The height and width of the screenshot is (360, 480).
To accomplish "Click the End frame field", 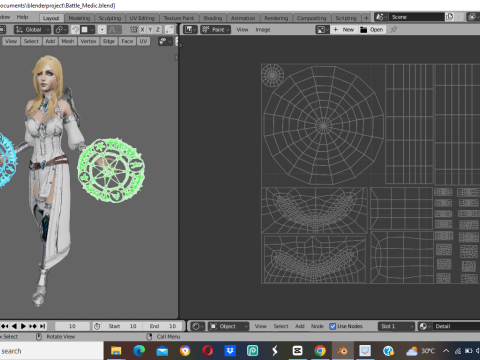I will coord(163,326).
